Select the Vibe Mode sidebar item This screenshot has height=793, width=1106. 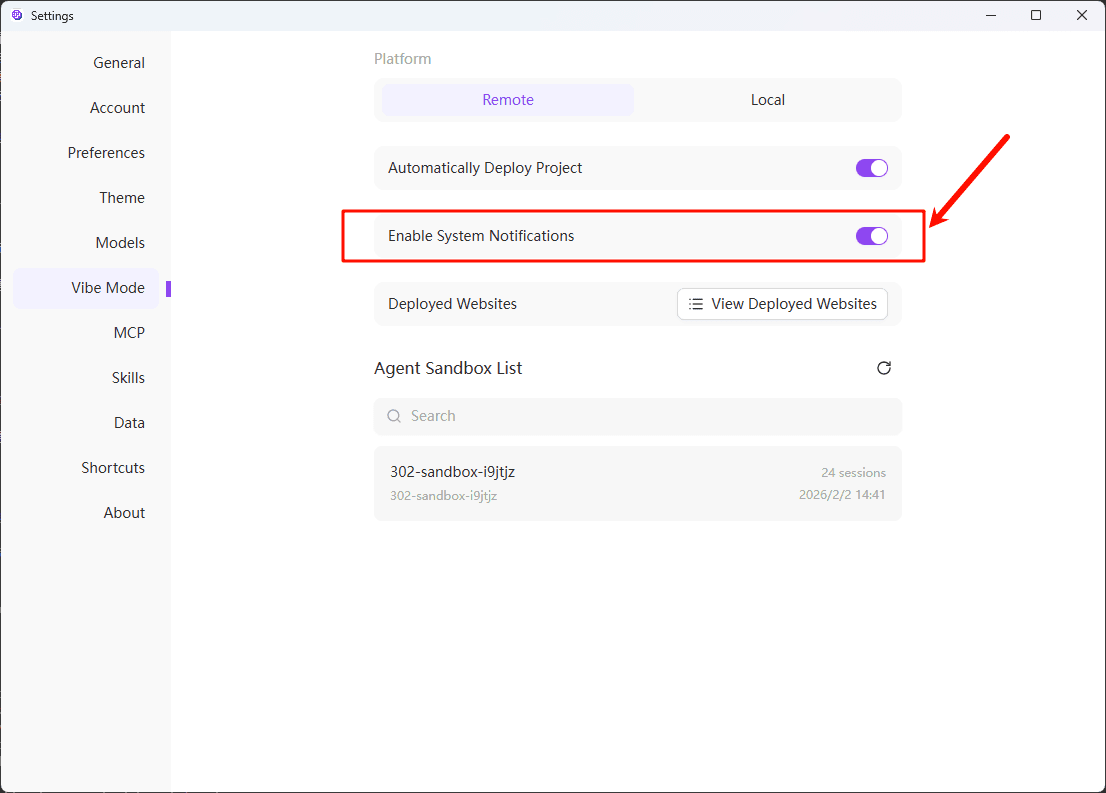[108, 288]
